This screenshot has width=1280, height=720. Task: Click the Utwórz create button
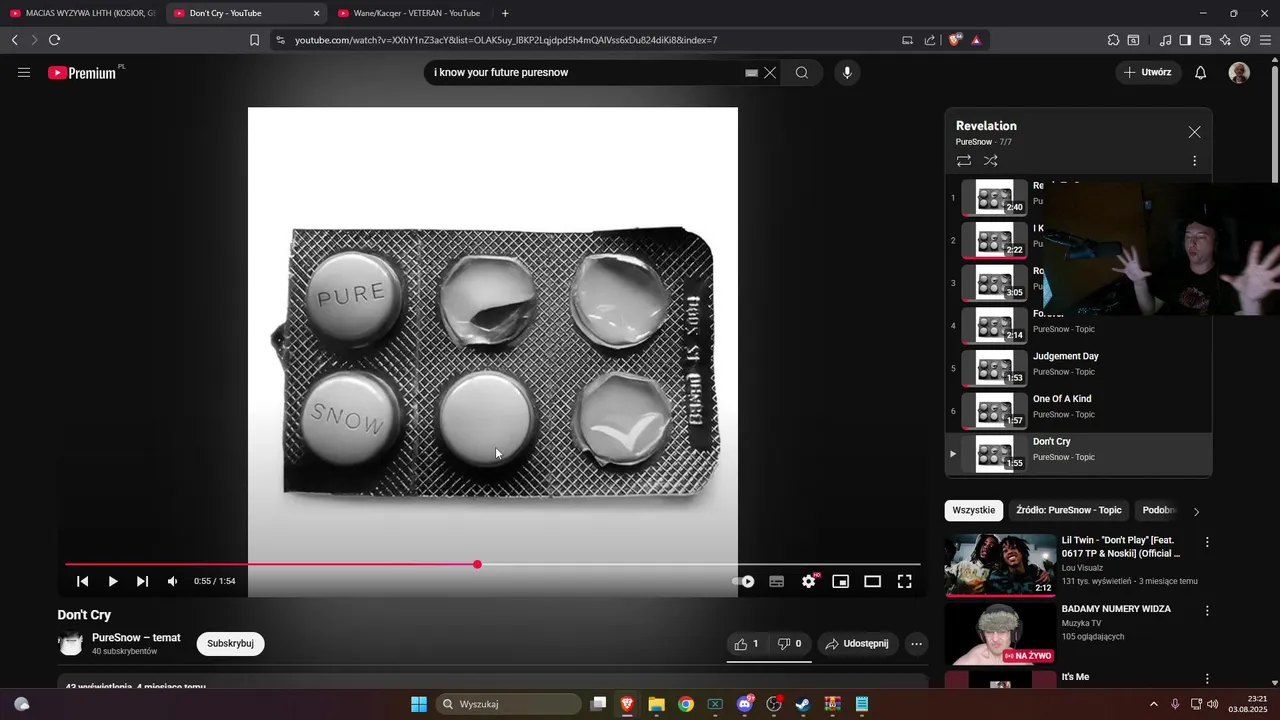pos(1148,72)
